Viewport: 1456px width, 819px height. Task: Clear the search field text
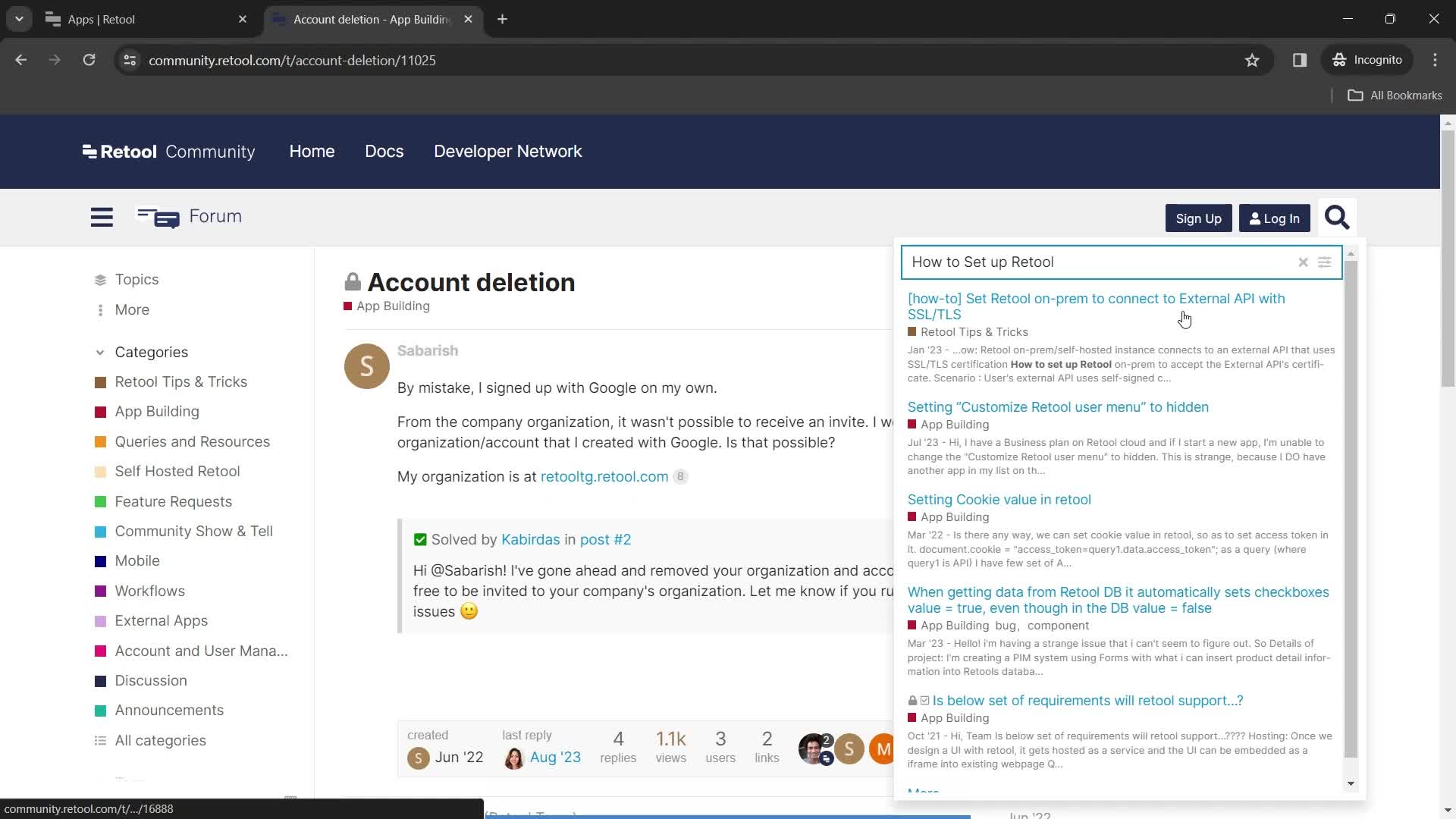tap(1303, 262)
